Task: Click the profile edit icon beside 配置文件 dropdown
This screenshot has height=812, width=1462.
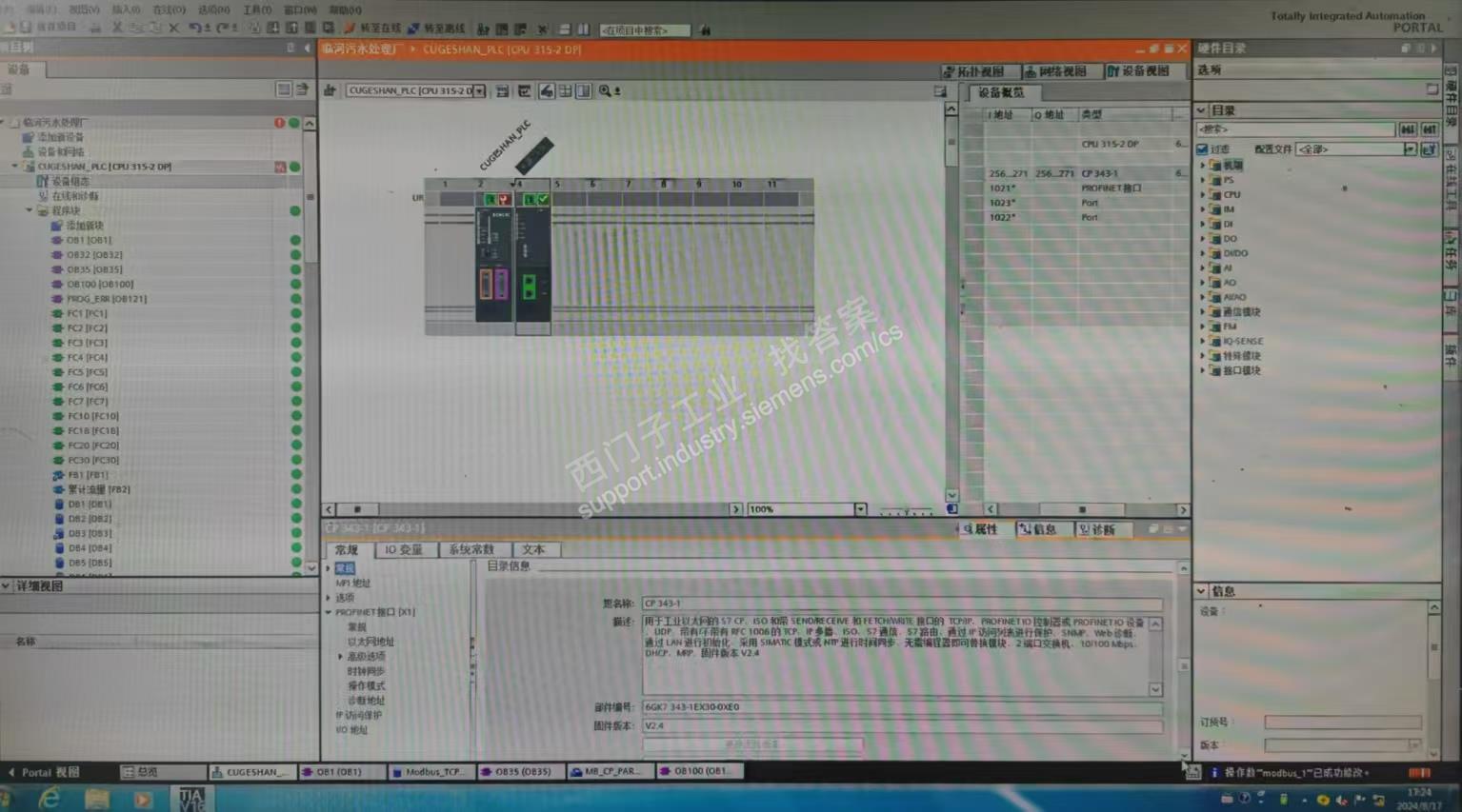Action: pos(1429,149)
